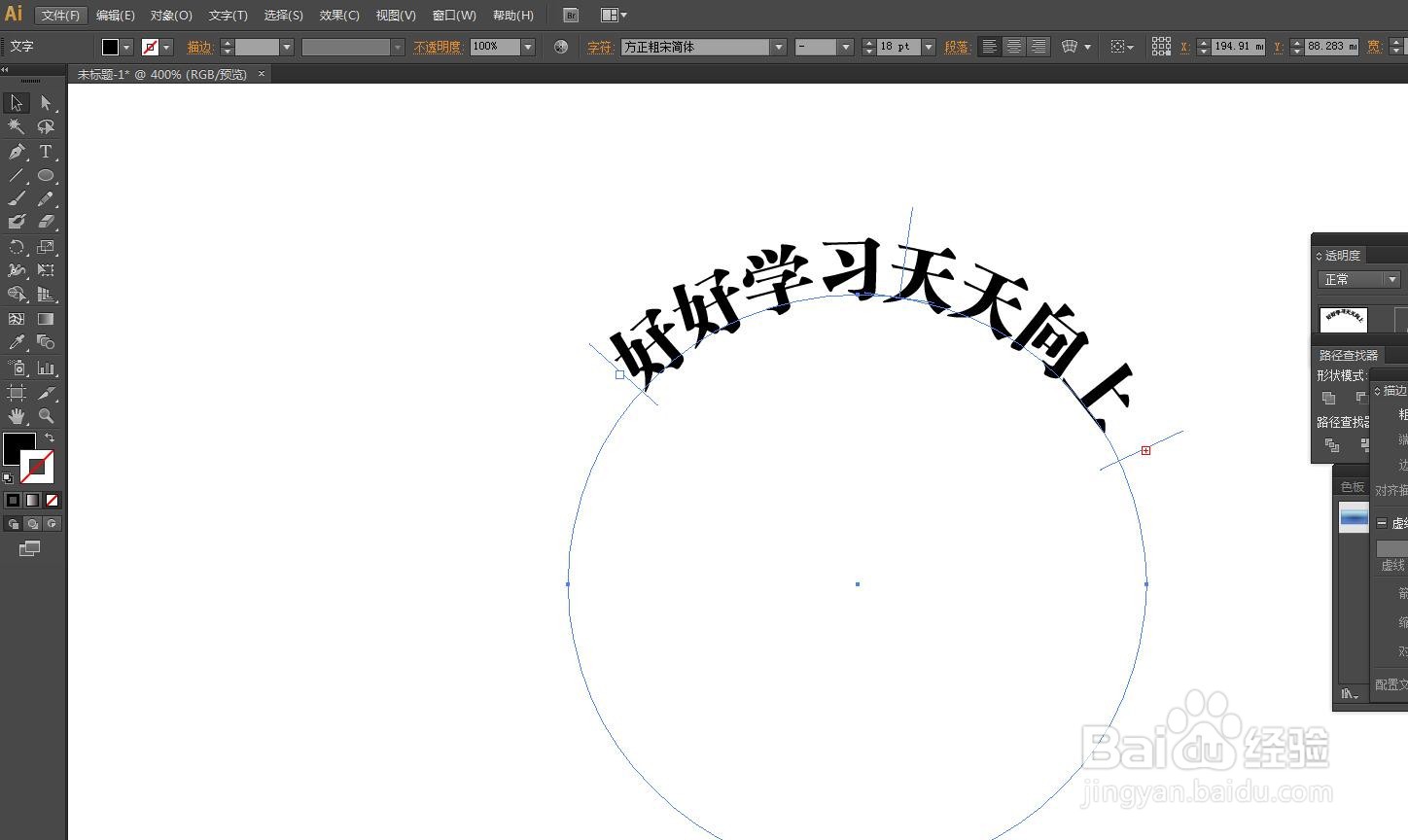Select the Slice tool
This screenshot has height=840, width=1408.
coord(46,393)
